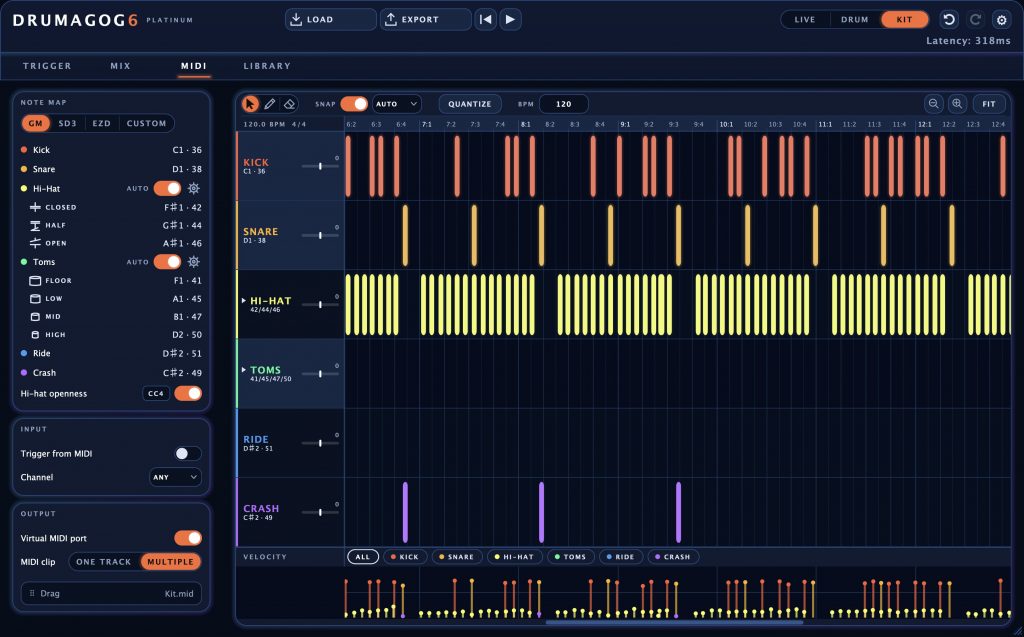Select the pointer arrow tool
The width and height of the screenshot is (1024, 637).
pyautogui.click(x=250, y=104)
